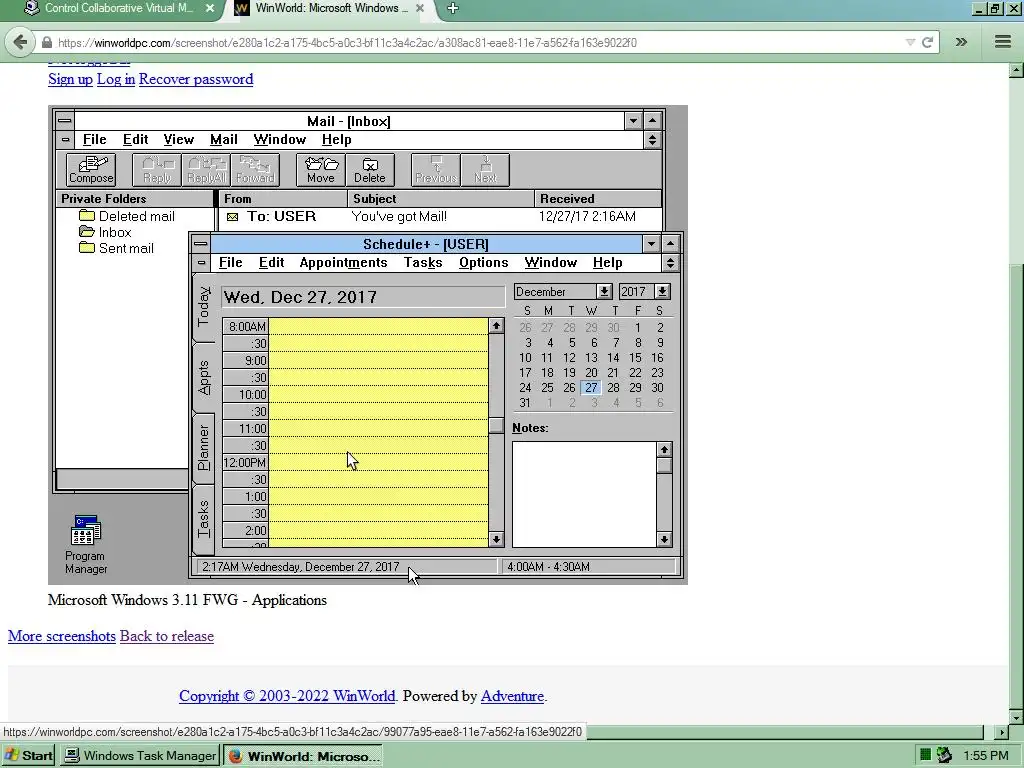
Task: Click the Previous message toolbar icon
Action: (x=436, y=170)
